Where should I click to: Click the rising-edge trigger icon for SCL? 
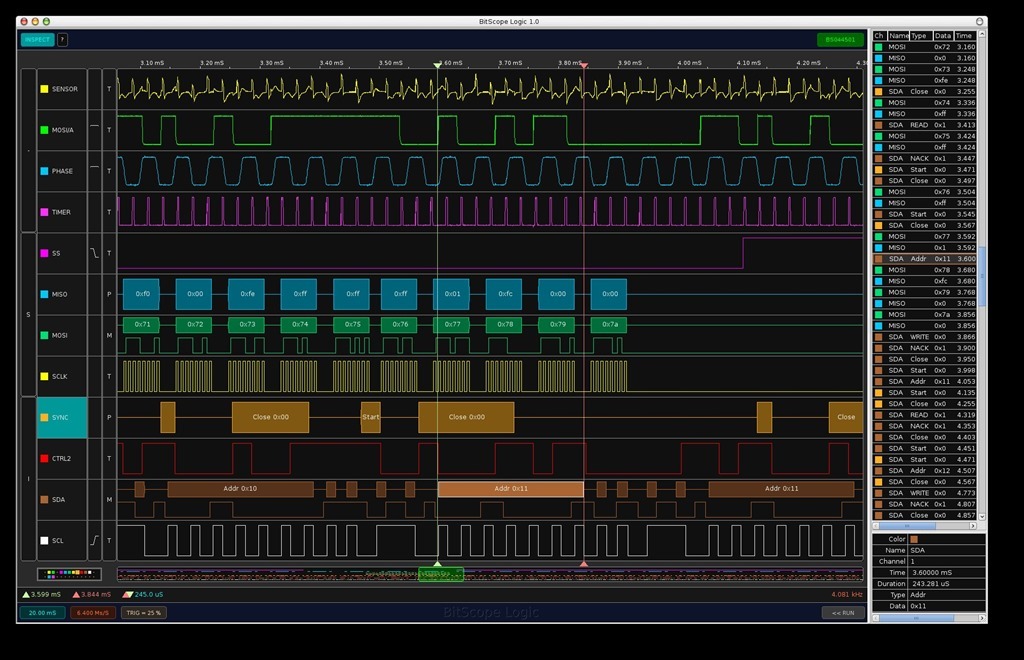point(95,540)
